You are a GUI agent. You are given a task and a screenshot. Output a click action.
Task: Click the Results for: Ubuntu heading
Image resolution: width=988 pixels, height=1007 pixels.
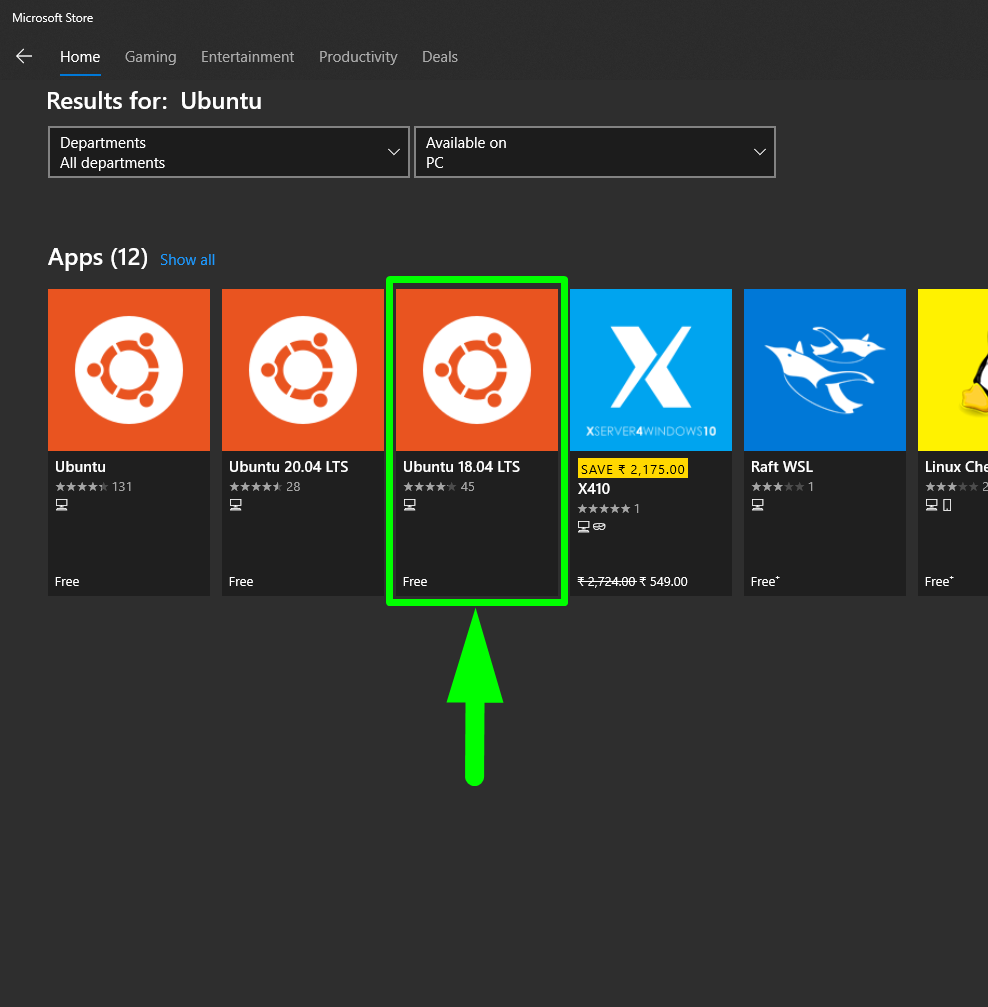click(154, 101)
